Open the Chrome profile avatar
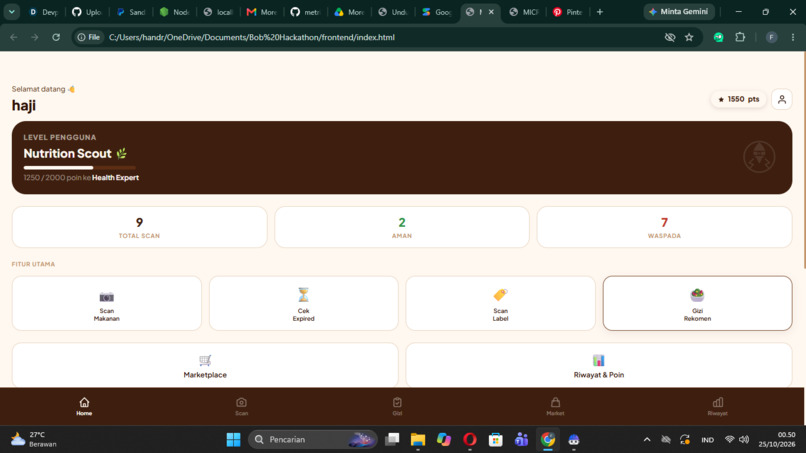This screenshot has height=453, width=806. click(x=772, y=37)
